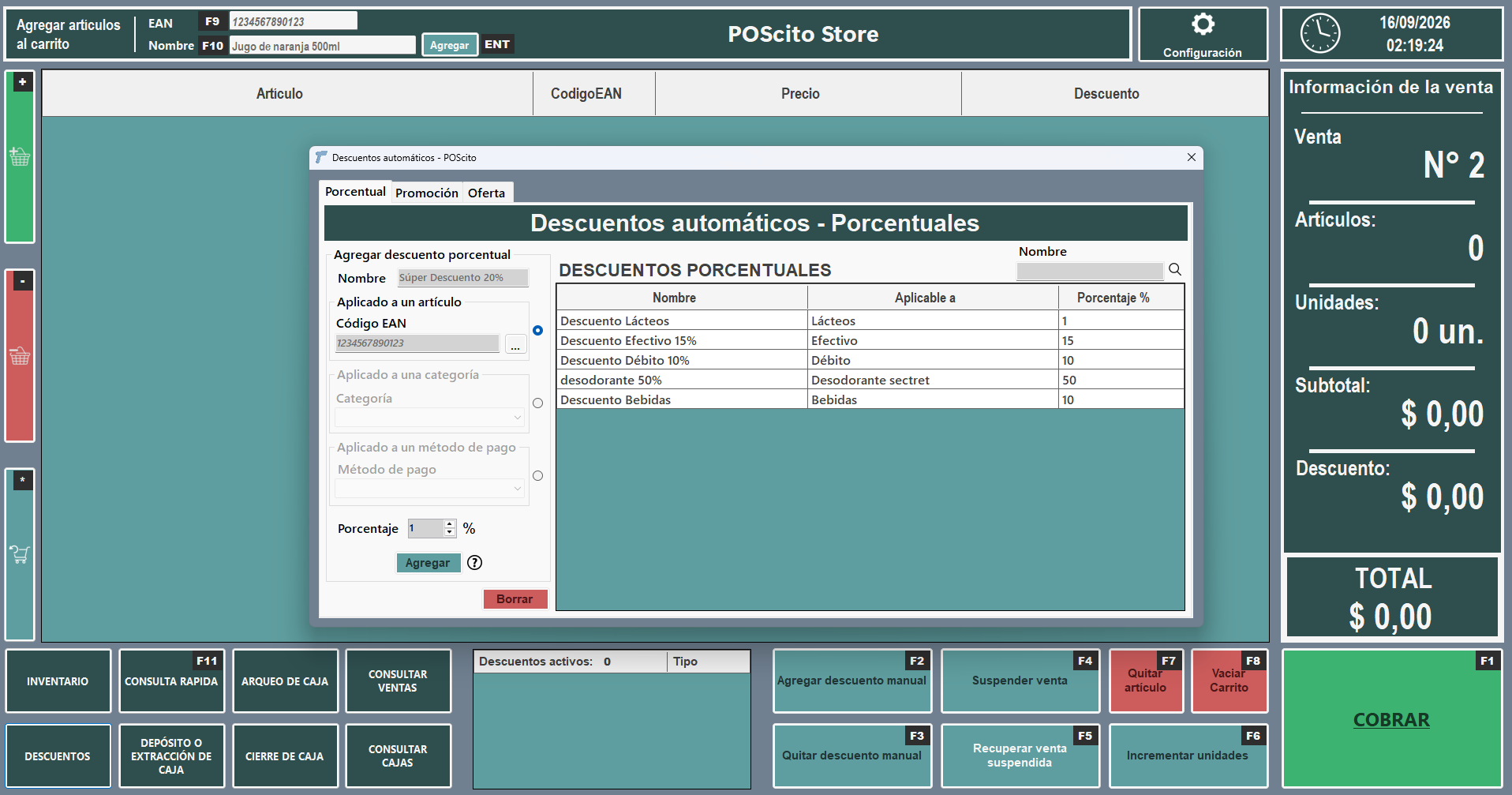This screenshot has width=1512, height=795.
Task: Select the Descuento Efectivo 15% row
Action: [870, 341]
